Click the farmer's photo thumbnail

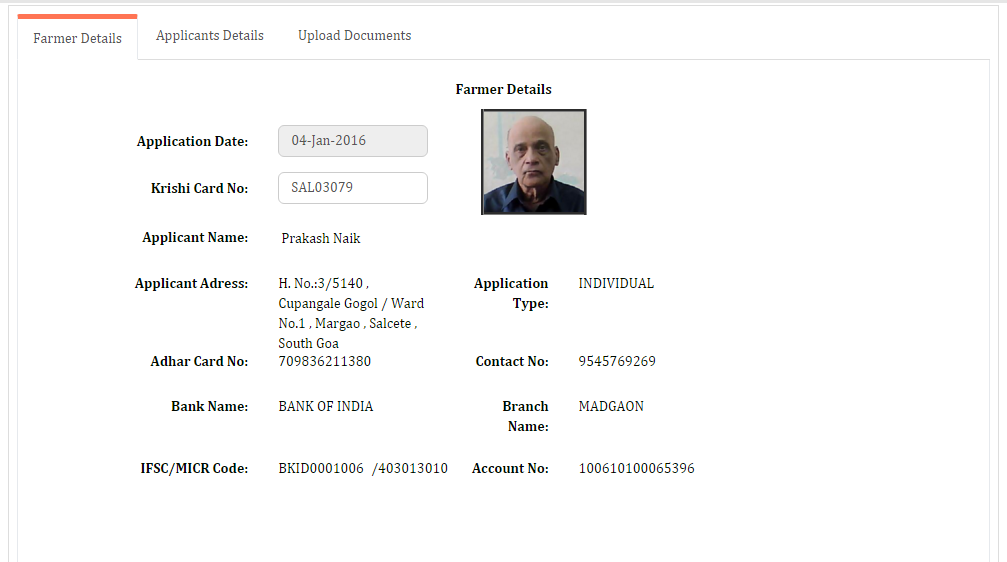pos(534,162)
